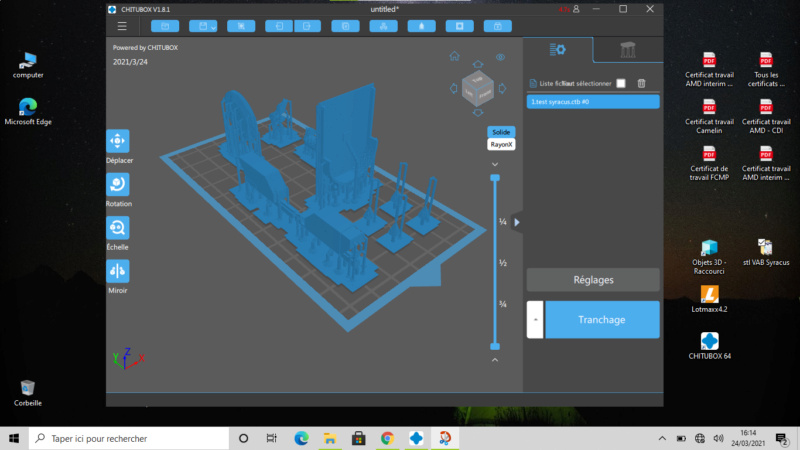The width and height of the screenshot is (800, 450).
Task: Click the Tranchage slice button
Action: 602,319
